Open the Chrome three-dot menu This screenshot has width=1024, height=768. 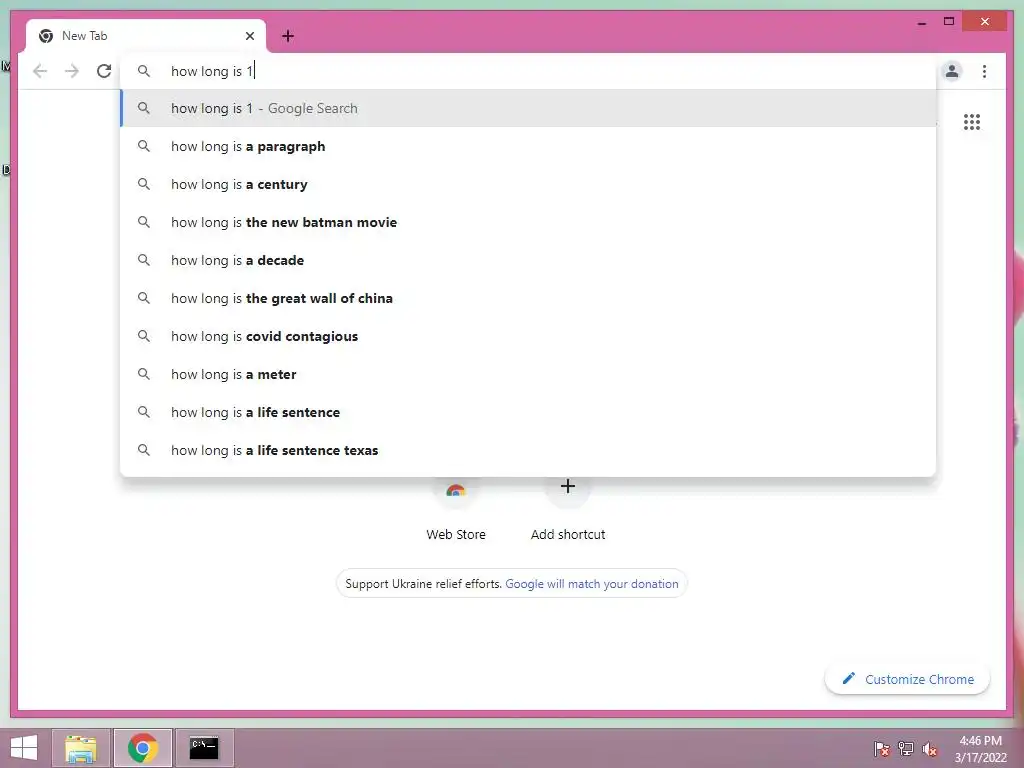984,71
